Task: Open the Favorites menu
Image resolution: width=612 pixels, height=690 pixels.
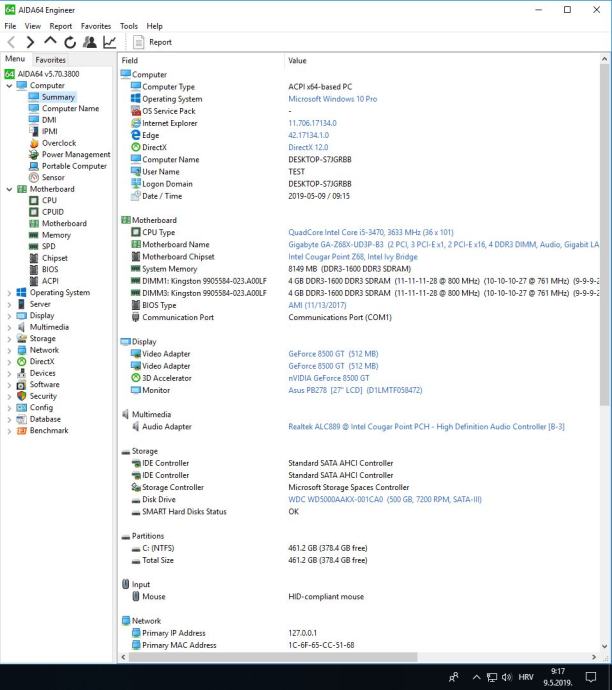Action: pyautogui.click(x=96, y=26)
